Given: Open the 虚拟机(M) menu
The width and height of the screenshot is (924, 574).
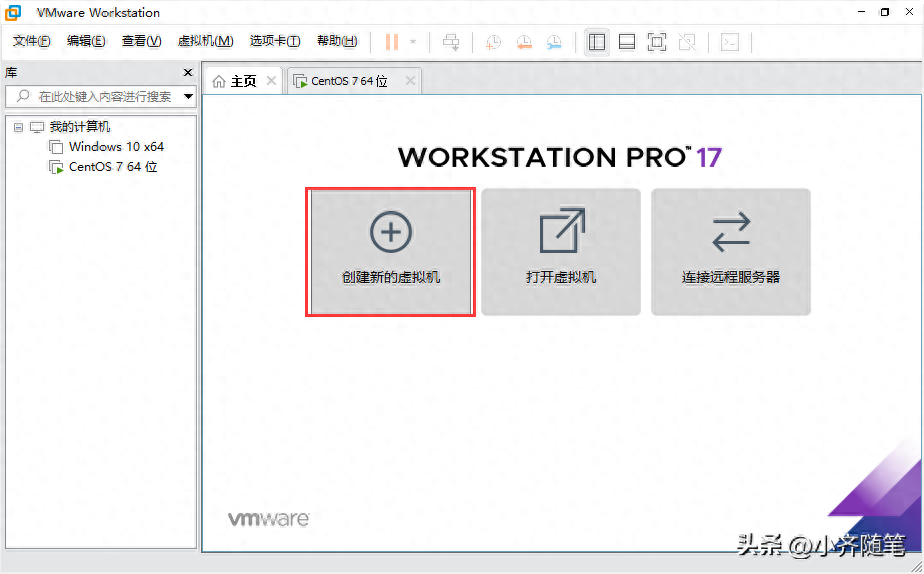Looking at the screenshot, I should pyautogui.click(x=206, y=41).
